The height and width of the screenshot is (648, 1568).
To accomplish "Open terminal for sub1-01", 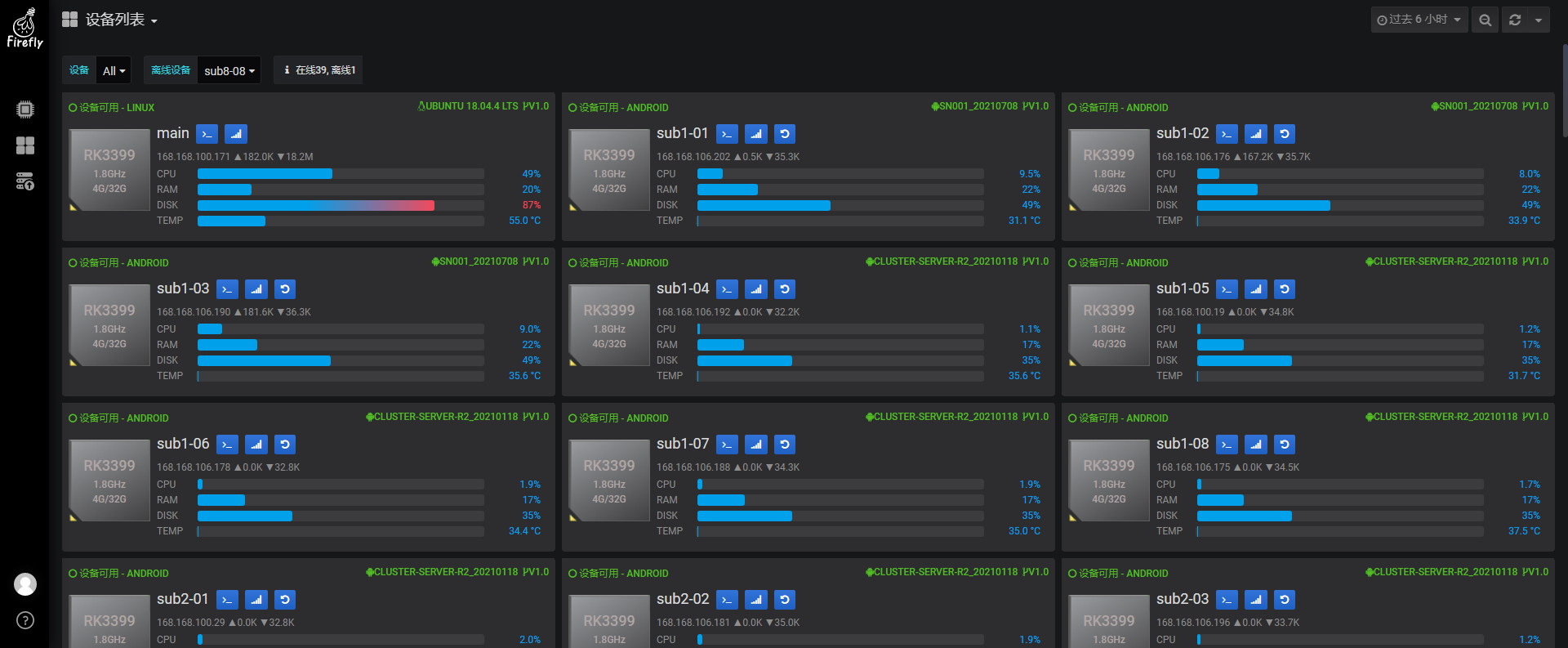I will [x=727, y=134].
